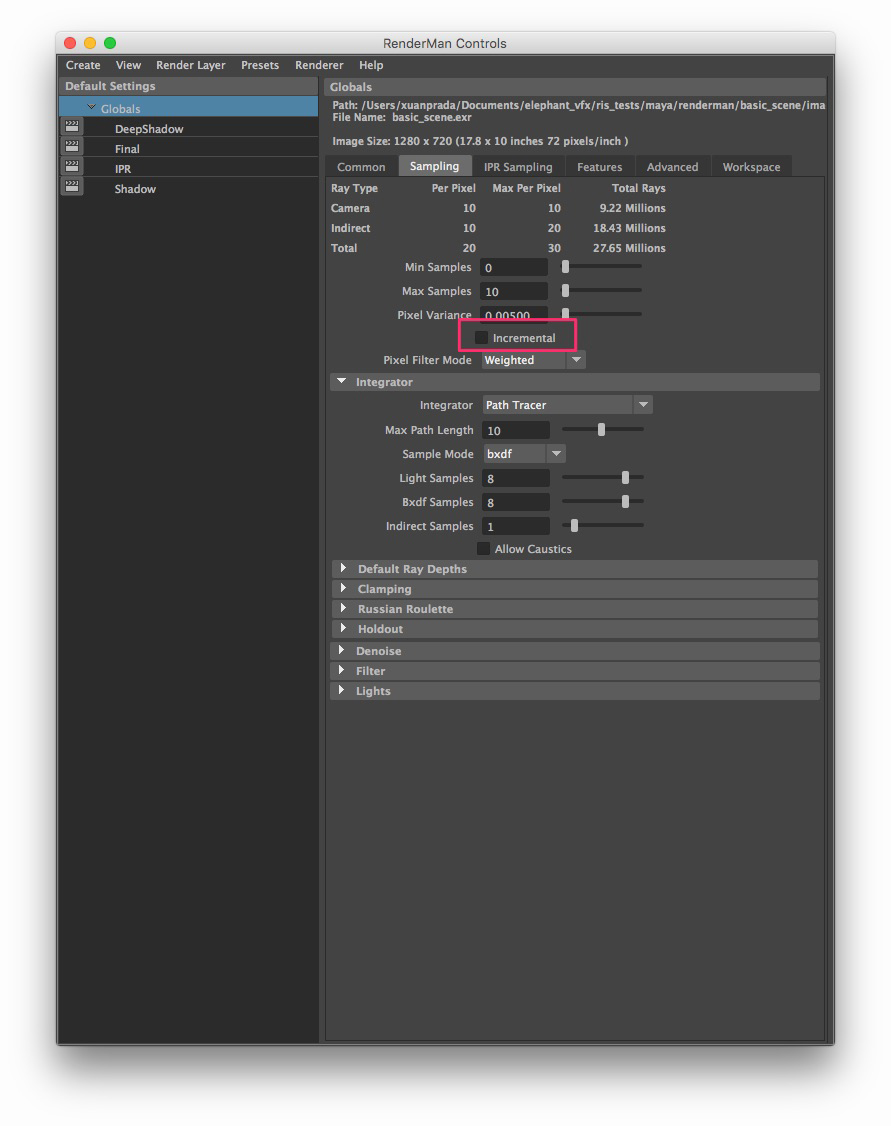Open the Sample Mode bxdf dropdown
This screenshot has height=1126, width=891.
coord(524,454)
